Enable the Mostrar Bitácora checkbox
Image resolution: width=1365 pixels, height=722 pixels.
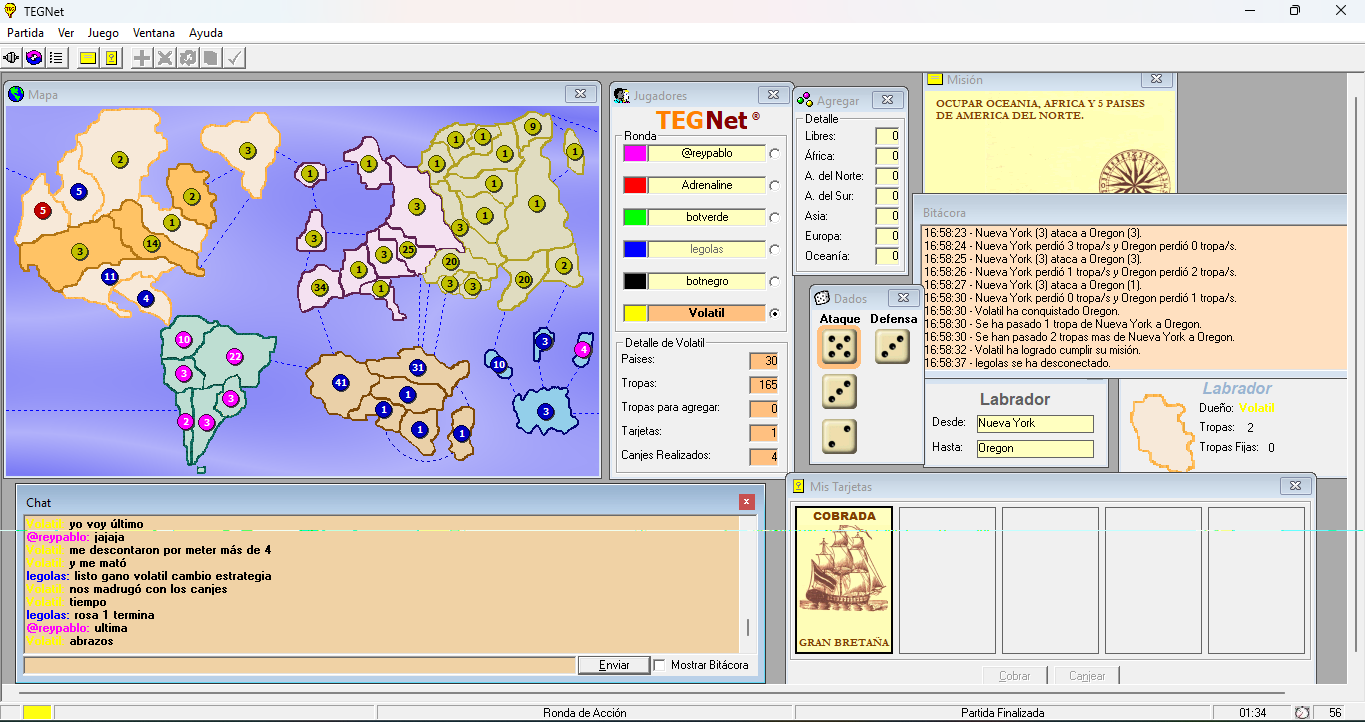pos(660,665)
